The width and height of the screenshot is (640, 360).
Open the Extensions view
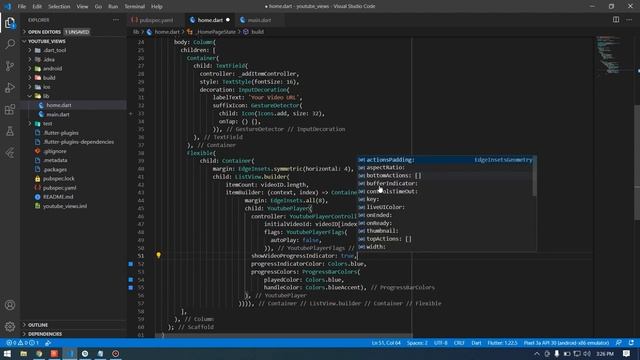coord(10,109)
